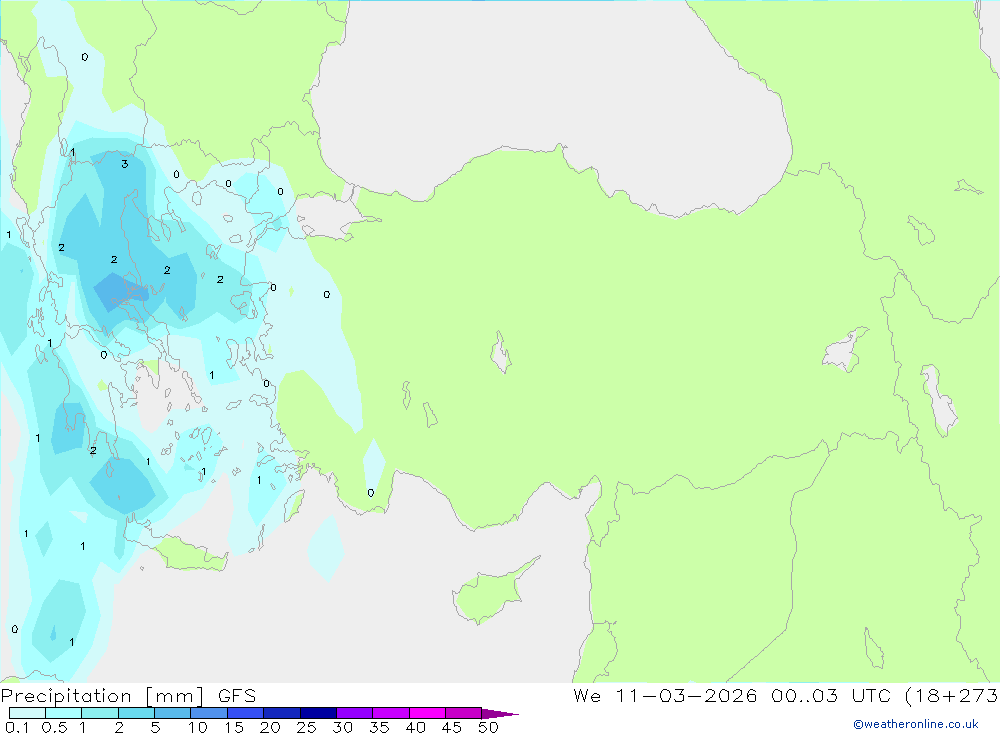The image size is (1000, 733).
Task: Click the legend label '0.5'
Action: [54, 727]
